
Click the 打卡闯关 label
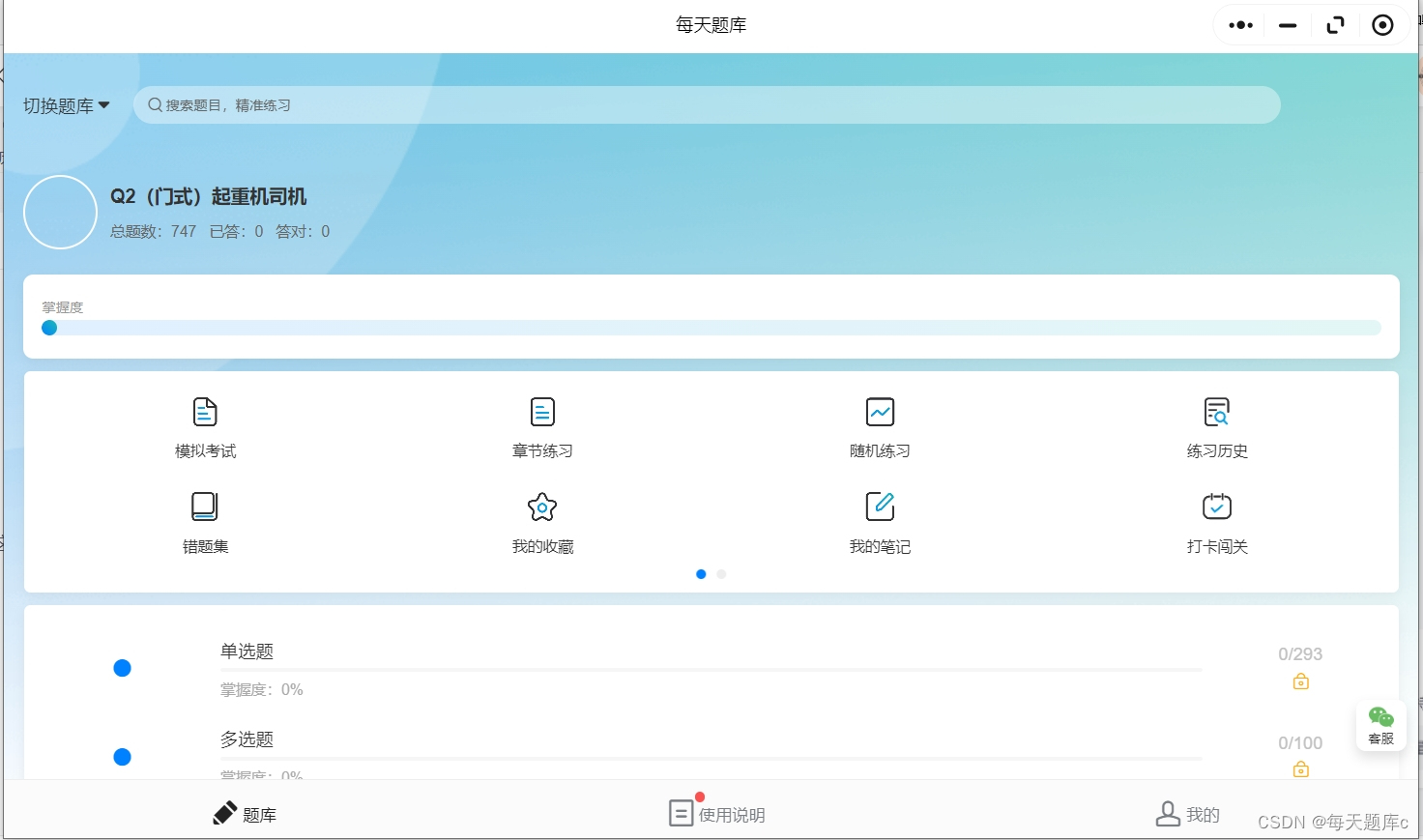[x=1217, y=547]
